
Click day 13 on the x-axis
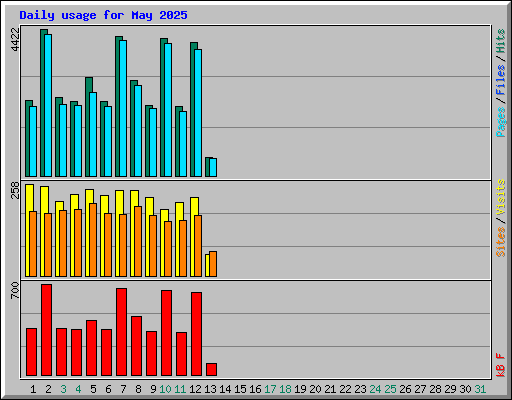coord(210,389)
